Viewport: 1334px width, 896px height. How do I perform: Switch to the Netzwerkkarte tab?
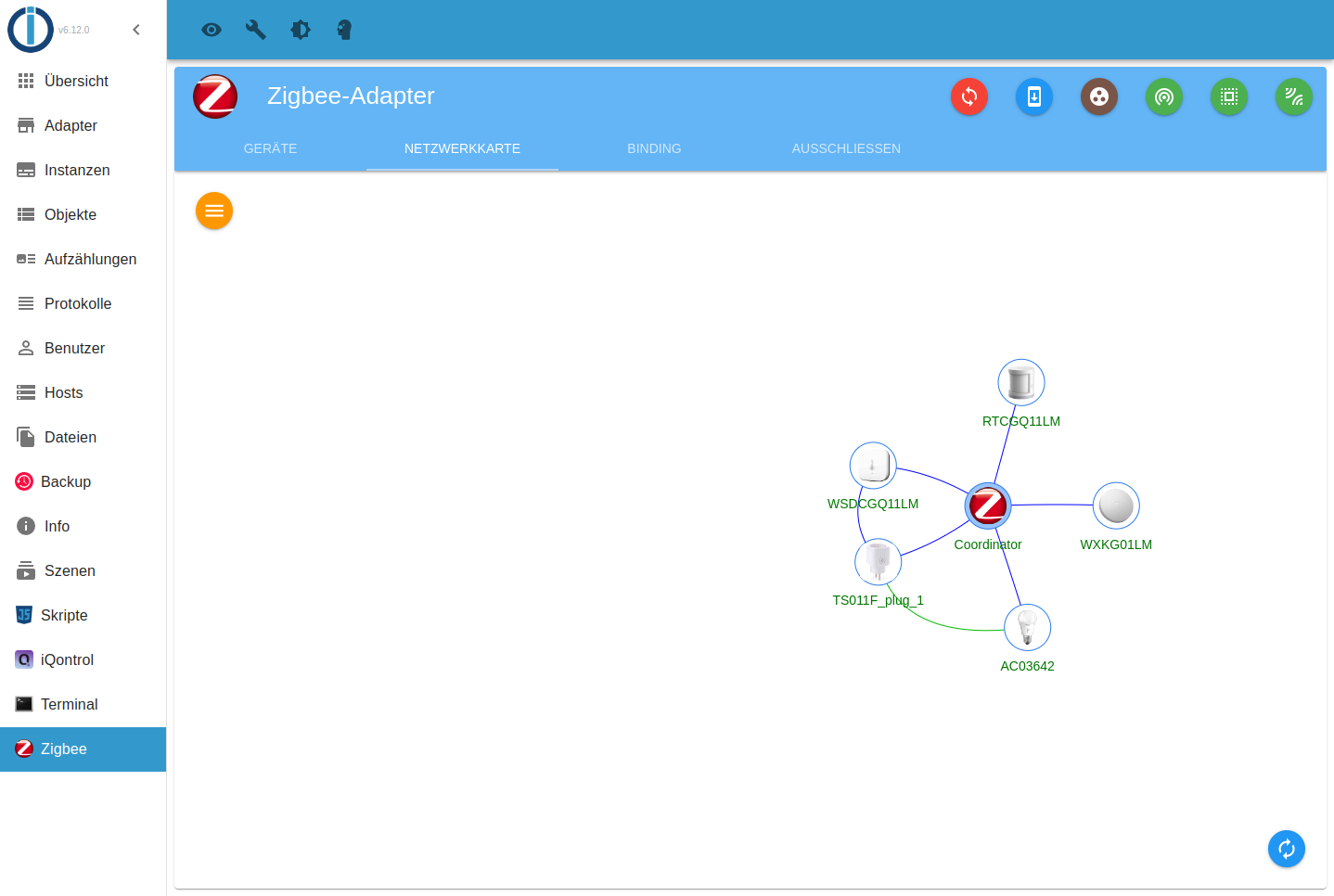(x=462, y=148)
